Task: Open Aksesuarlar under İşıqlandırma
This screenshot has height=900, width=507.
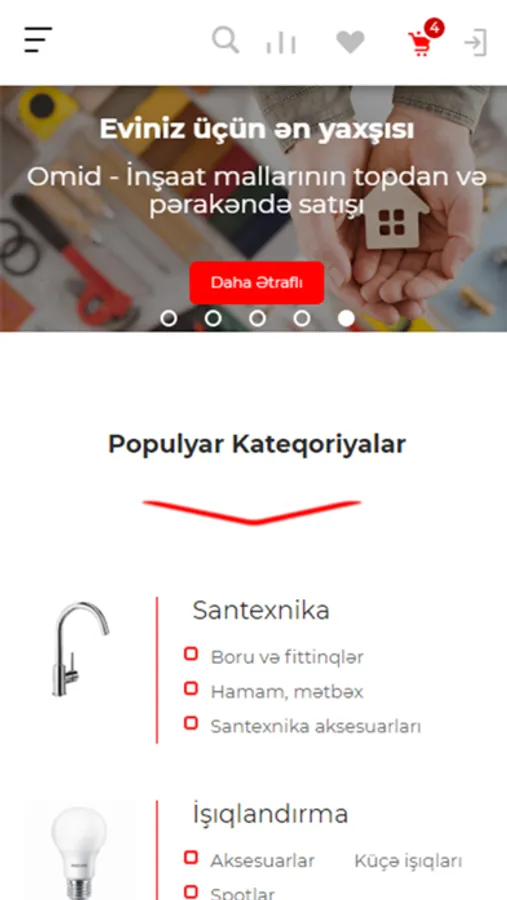Action: point(262,861)
